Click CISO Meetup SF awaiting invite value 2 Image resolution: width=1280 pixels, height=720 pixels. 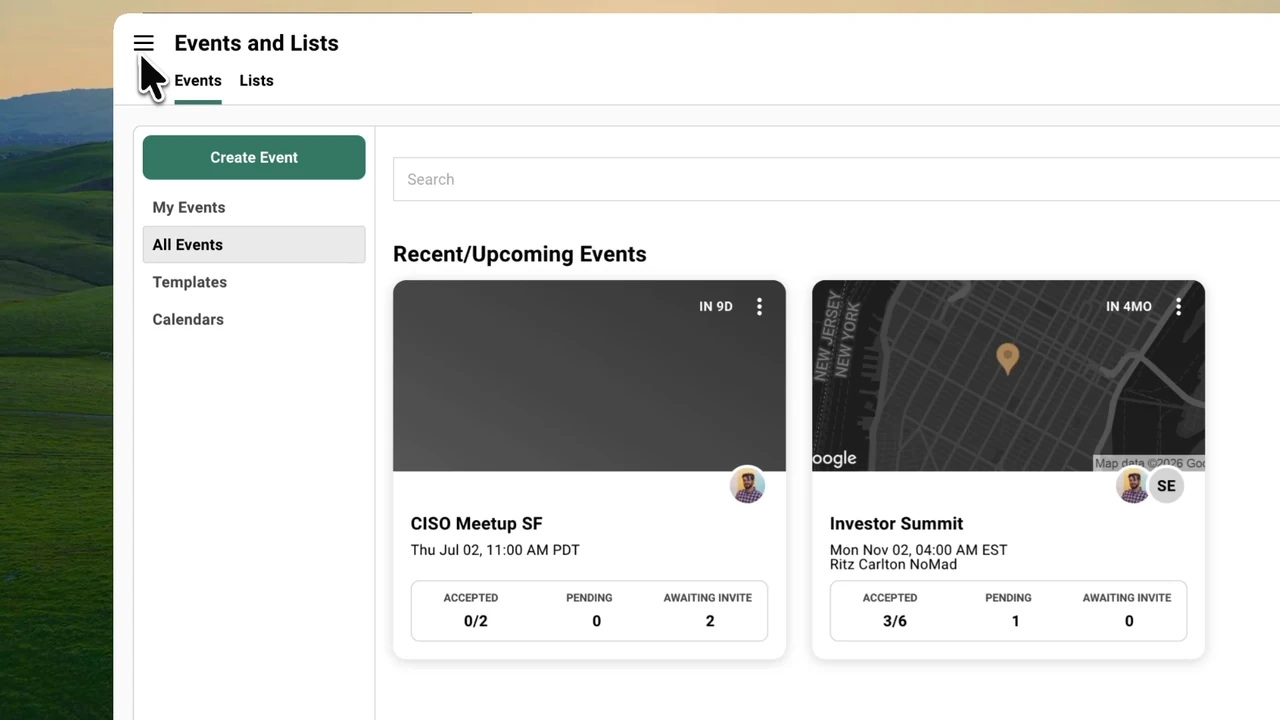pyautogui.click(x=710, y=621)
